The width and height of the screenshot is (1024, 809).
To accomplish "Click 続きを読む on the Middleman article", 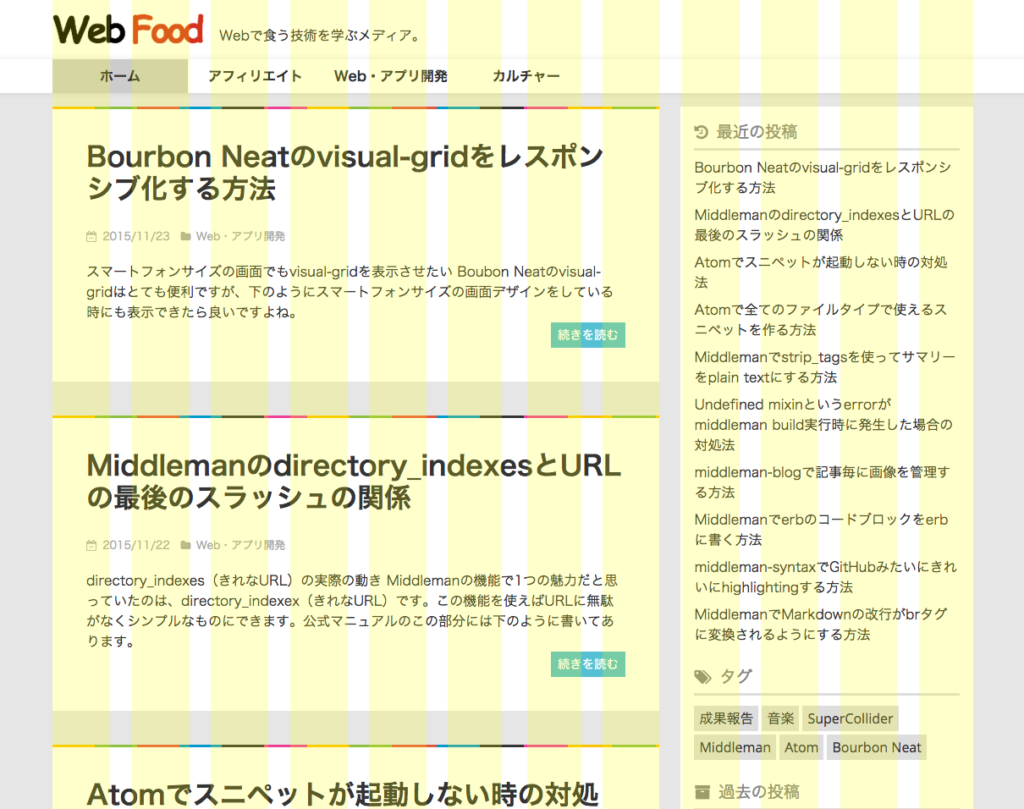I will coord(587,663).
